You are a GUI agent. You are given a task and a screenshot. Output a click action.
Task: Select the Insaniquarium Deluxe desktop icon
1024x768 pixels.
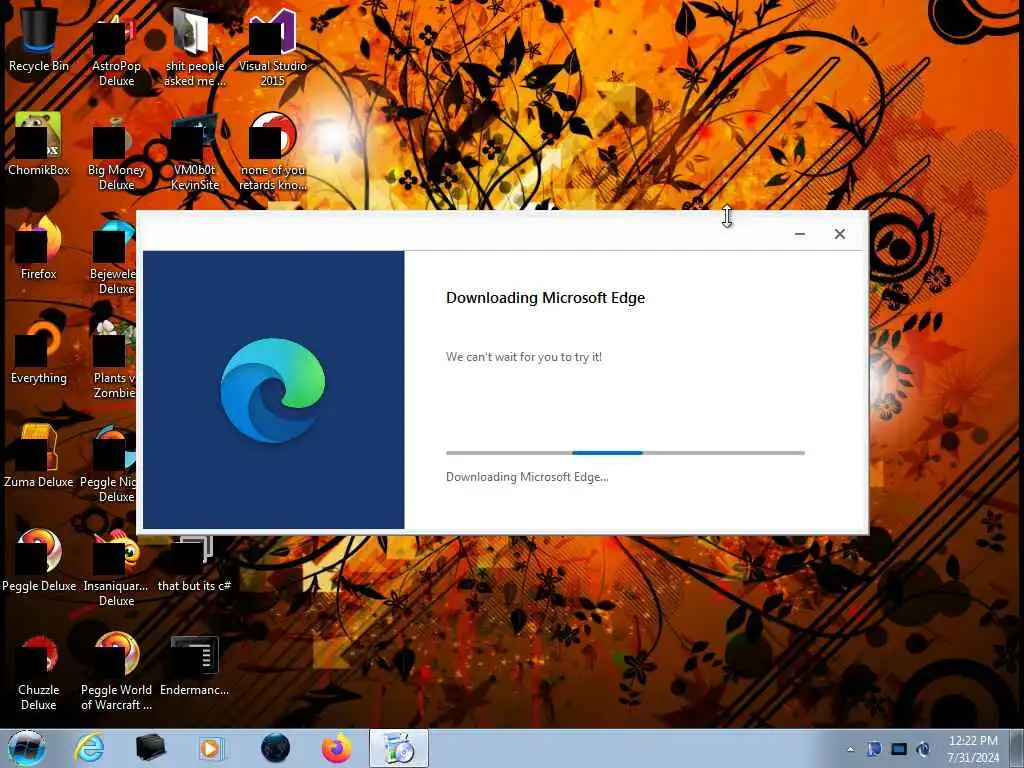tap(116, 568)
